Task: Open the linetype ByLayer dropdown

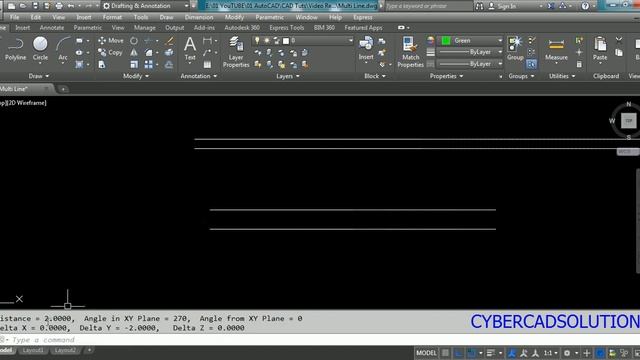Action: [470, 64]
